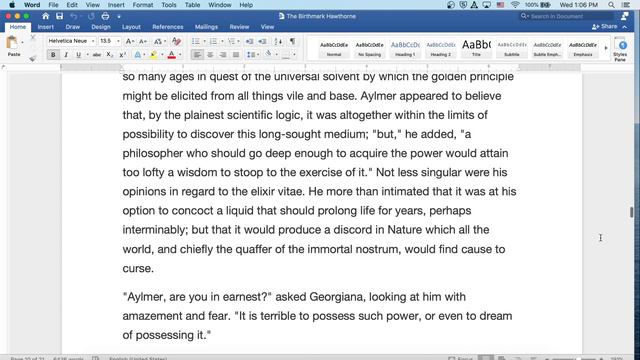Center align the text
This screenshot has height=360, width=640.
(210, 55)
